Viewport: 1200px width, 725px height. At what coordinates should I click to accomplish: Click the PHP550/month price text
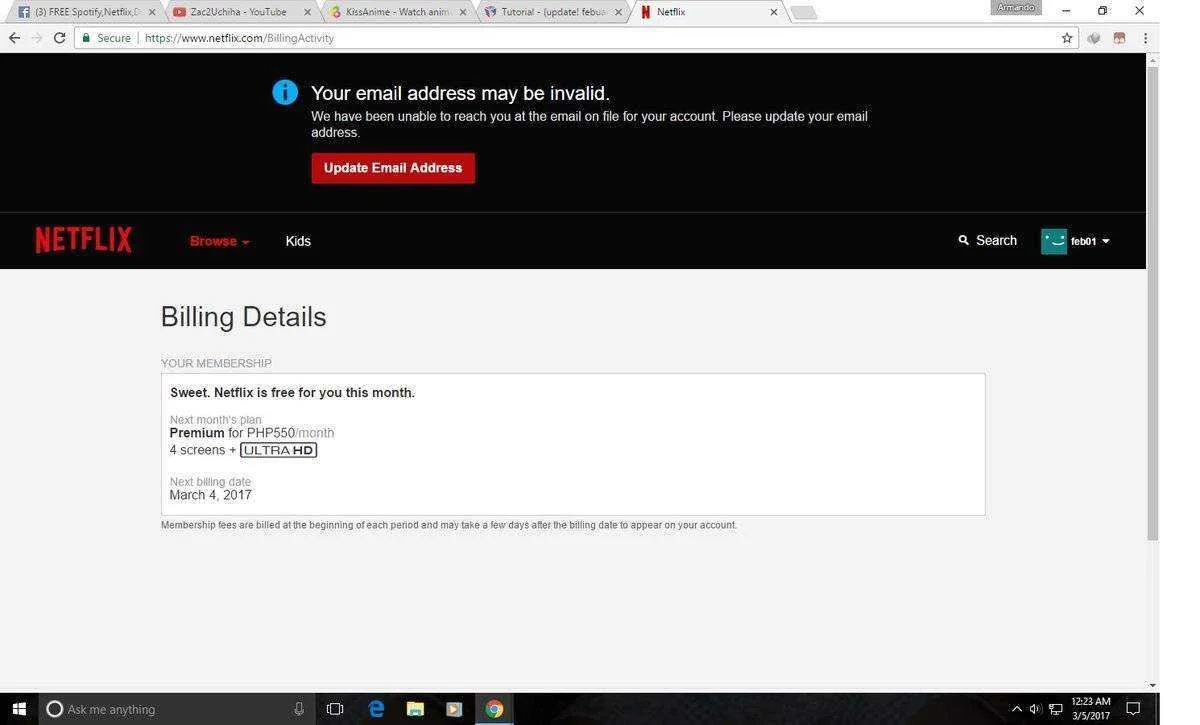click(x=290, y=433)
